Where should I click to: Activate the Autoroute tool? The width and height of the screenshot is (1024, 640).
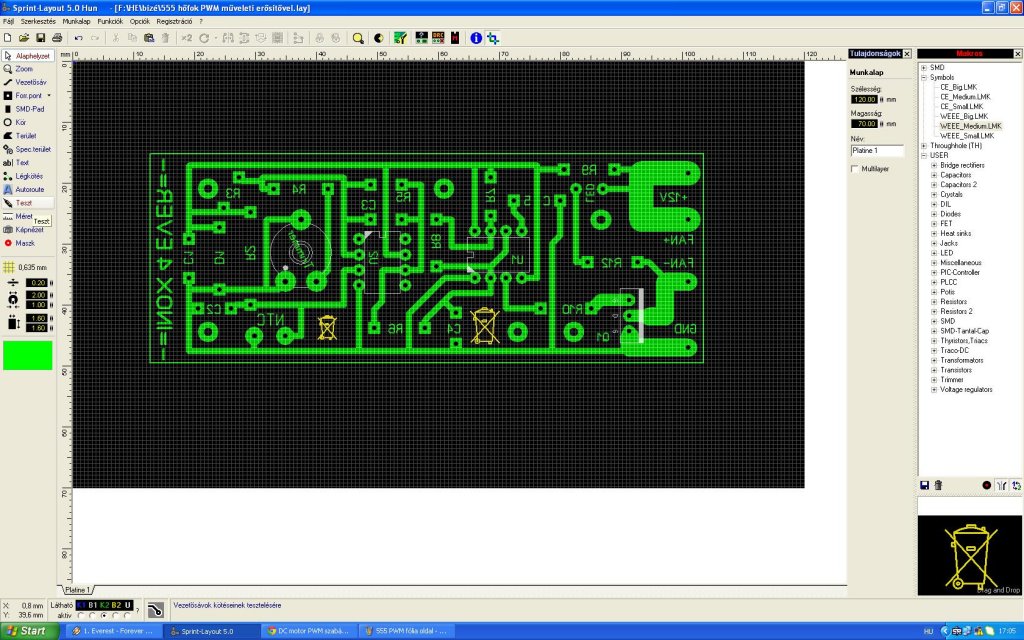[x=26, y=189]
